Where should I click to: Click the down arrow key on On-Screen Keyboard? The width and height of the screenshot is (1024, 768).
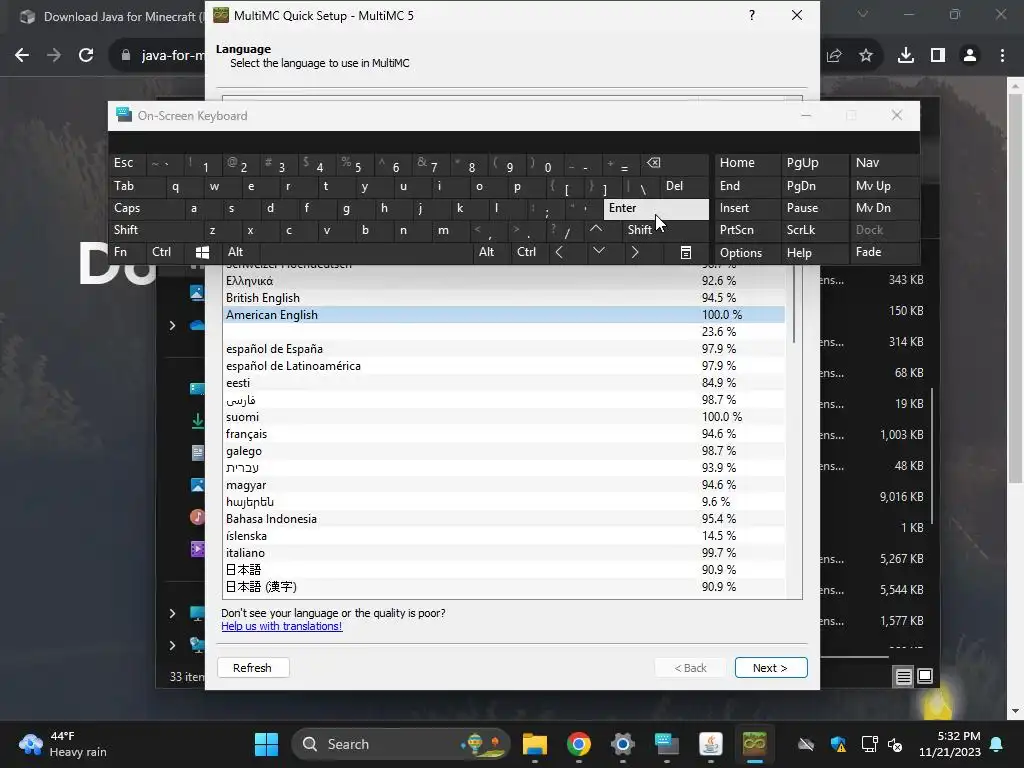click(598, 252)
